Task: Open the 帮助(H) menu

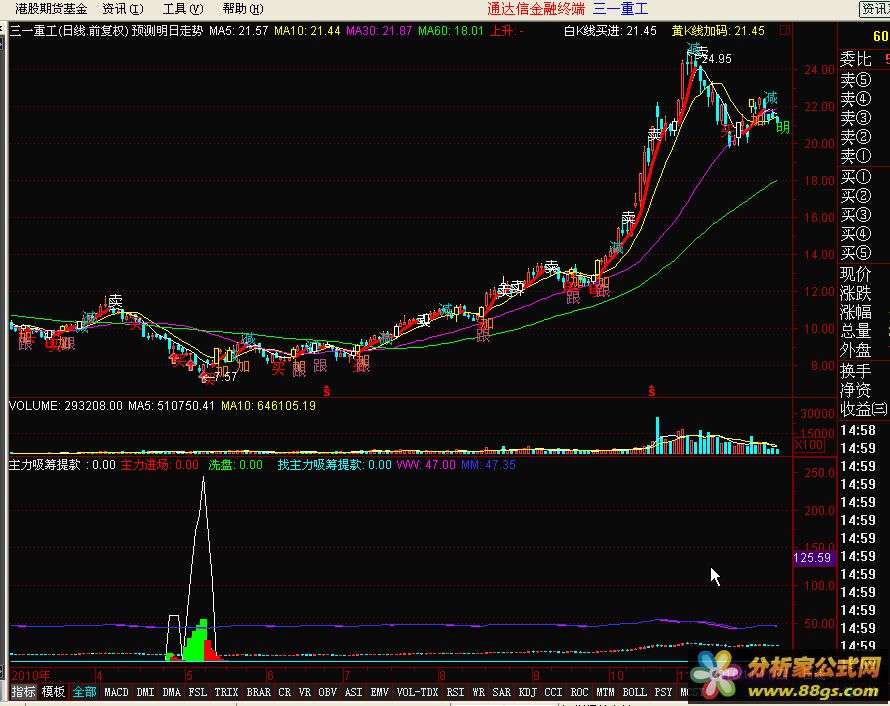Action: click(243, 9)
